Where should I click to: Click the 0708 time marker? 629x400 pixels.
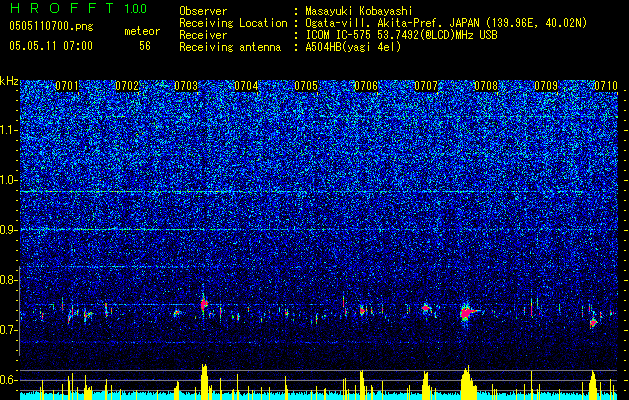[x=486, y=86]
